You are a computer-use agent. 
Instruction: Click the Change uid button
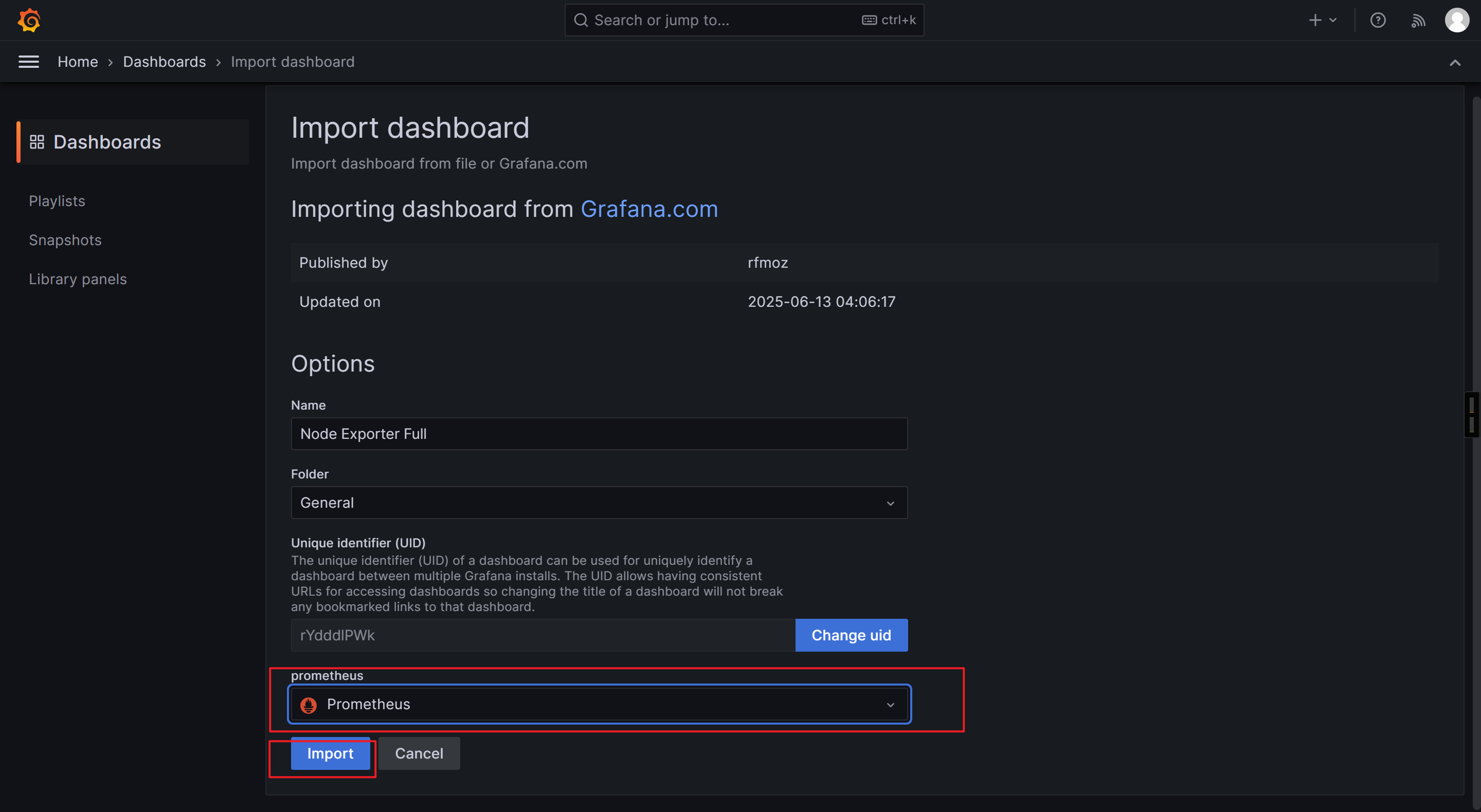point(851,635)
